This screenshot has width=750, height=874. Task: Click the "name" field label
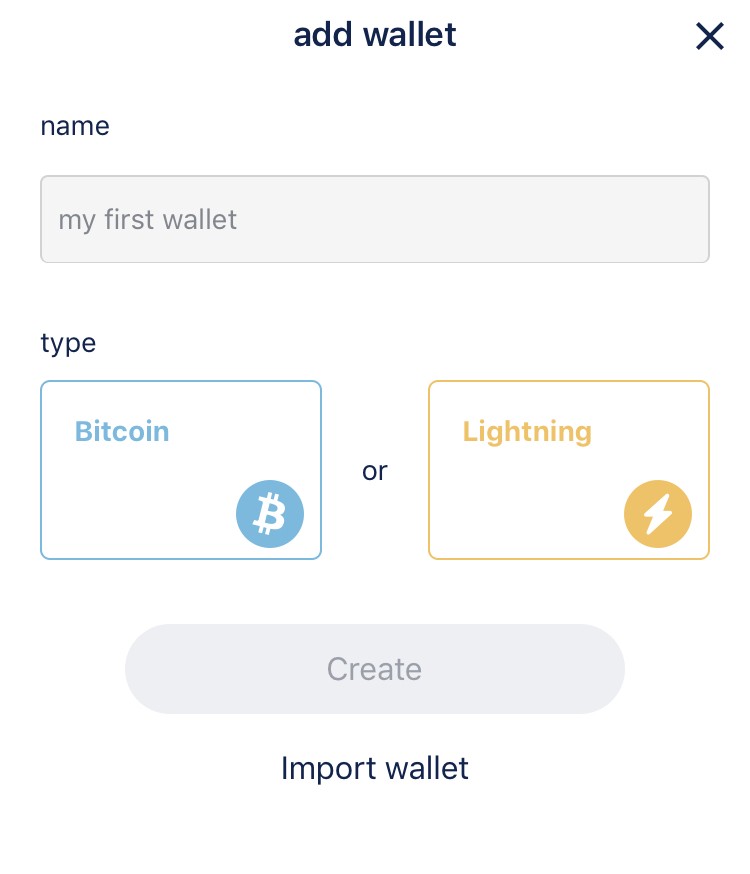[75, 126]
